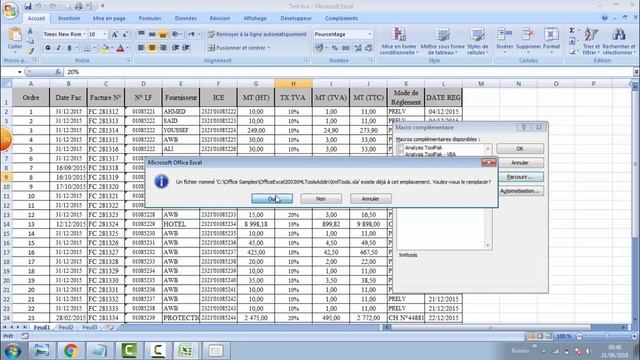This screenshot has width=640, height=360.
Task: Center text horizontally in the cell
Action: click(152, 48)
